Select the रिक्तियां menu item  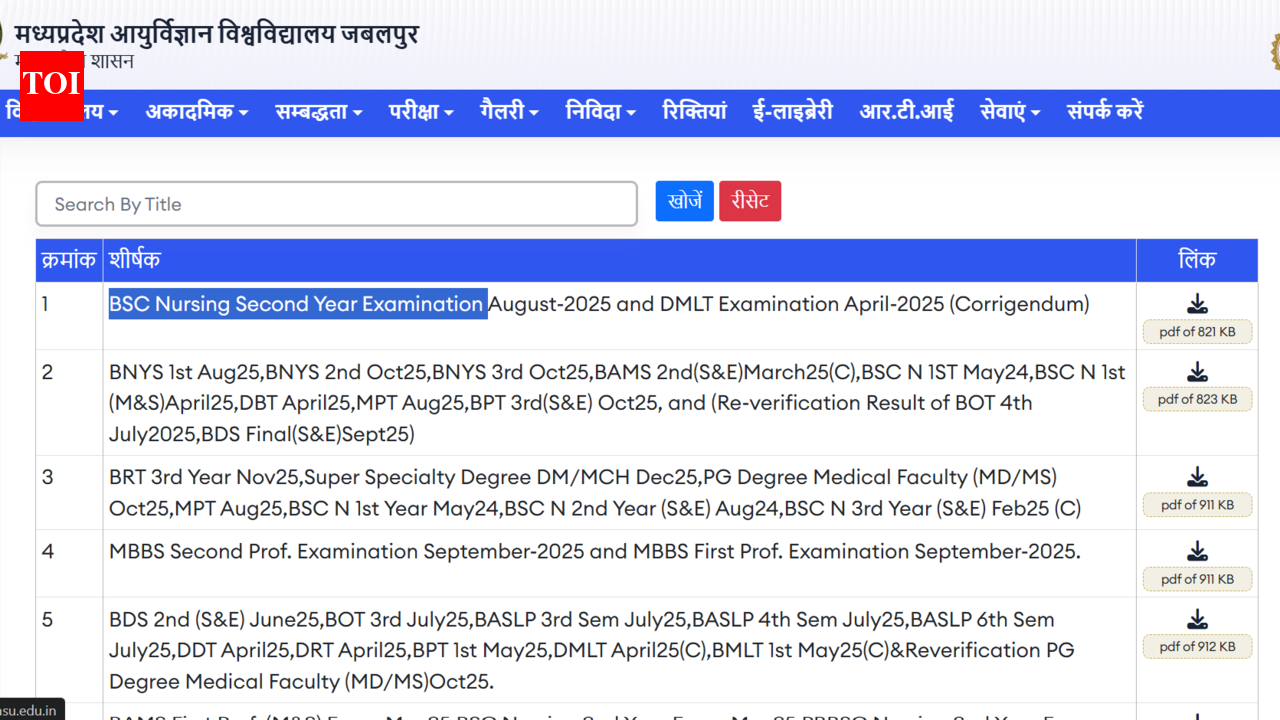(694, 112)
